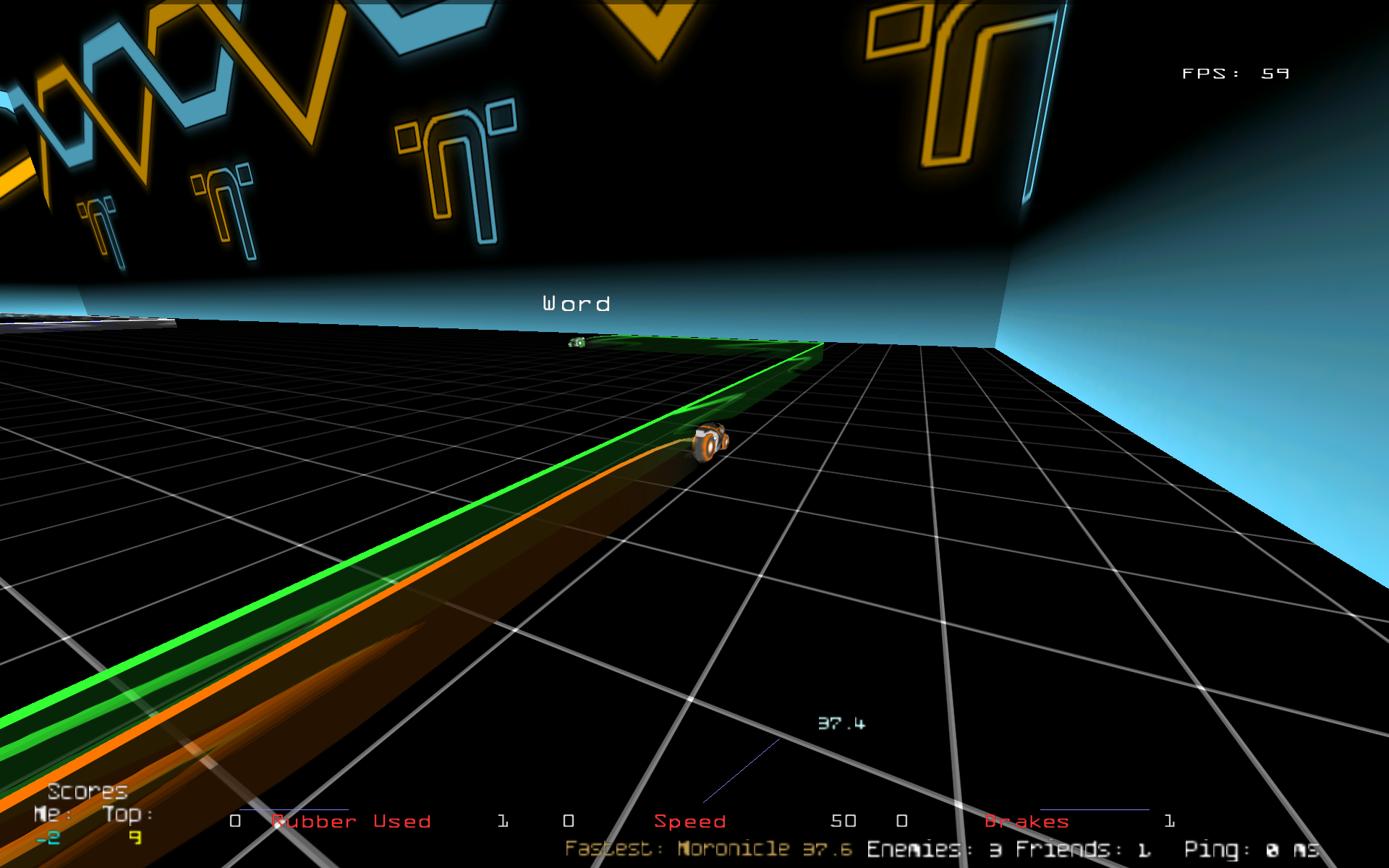Click the orange light cycle

[x=709, y=442]
